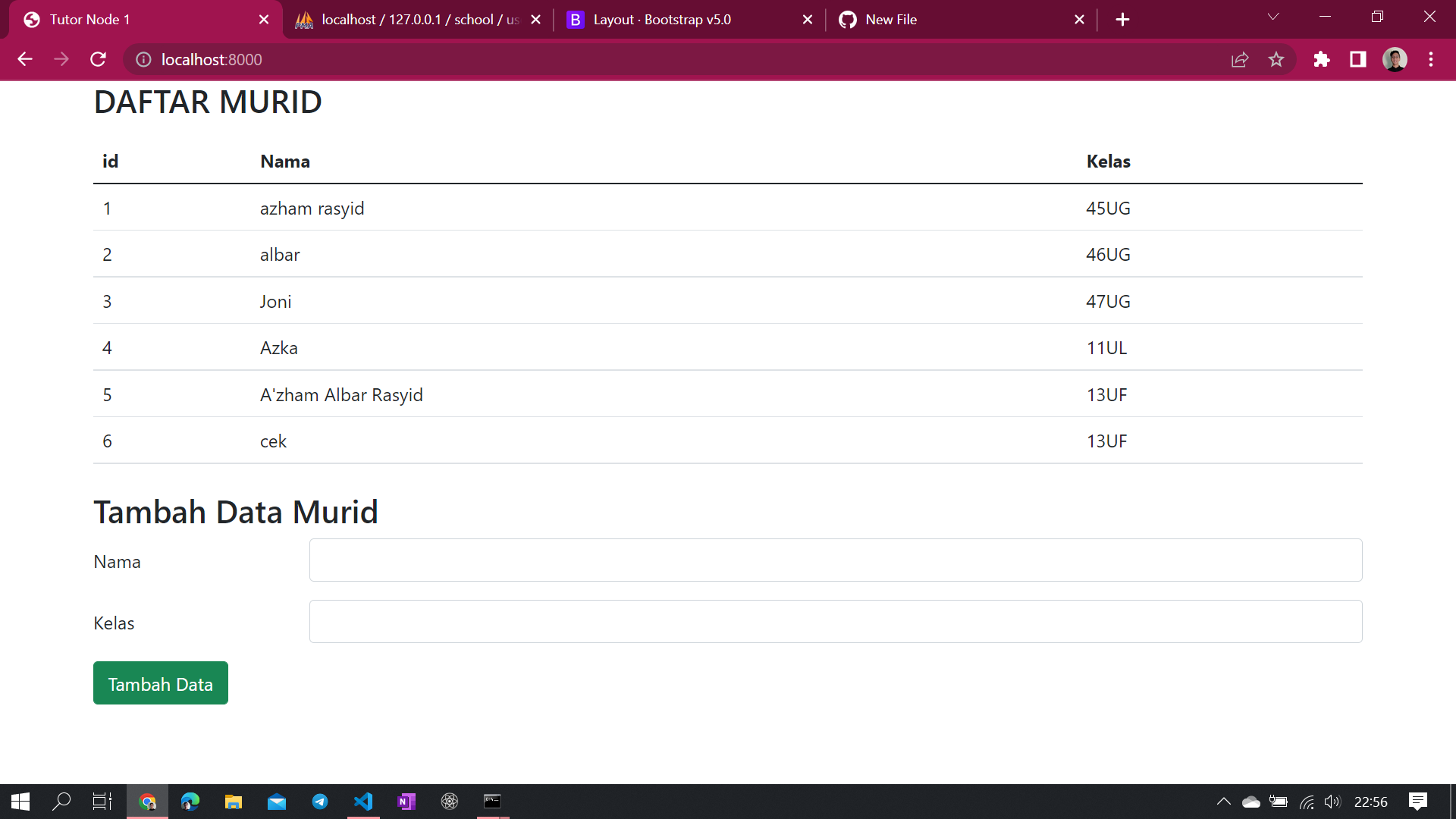Click the browser reload icon

click(98, 59)
